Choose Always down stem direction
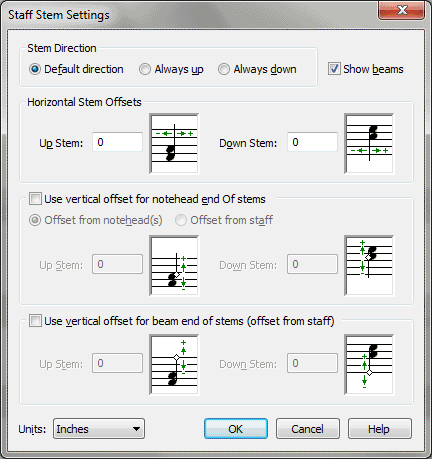 click(x=224, y=69)
